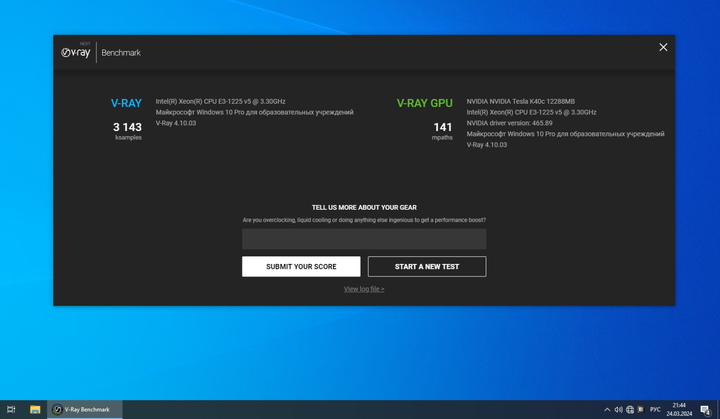The image size is (720, 419).
Task: Click the green V-RAY GPU heading
Action: [x=425, y=103]
